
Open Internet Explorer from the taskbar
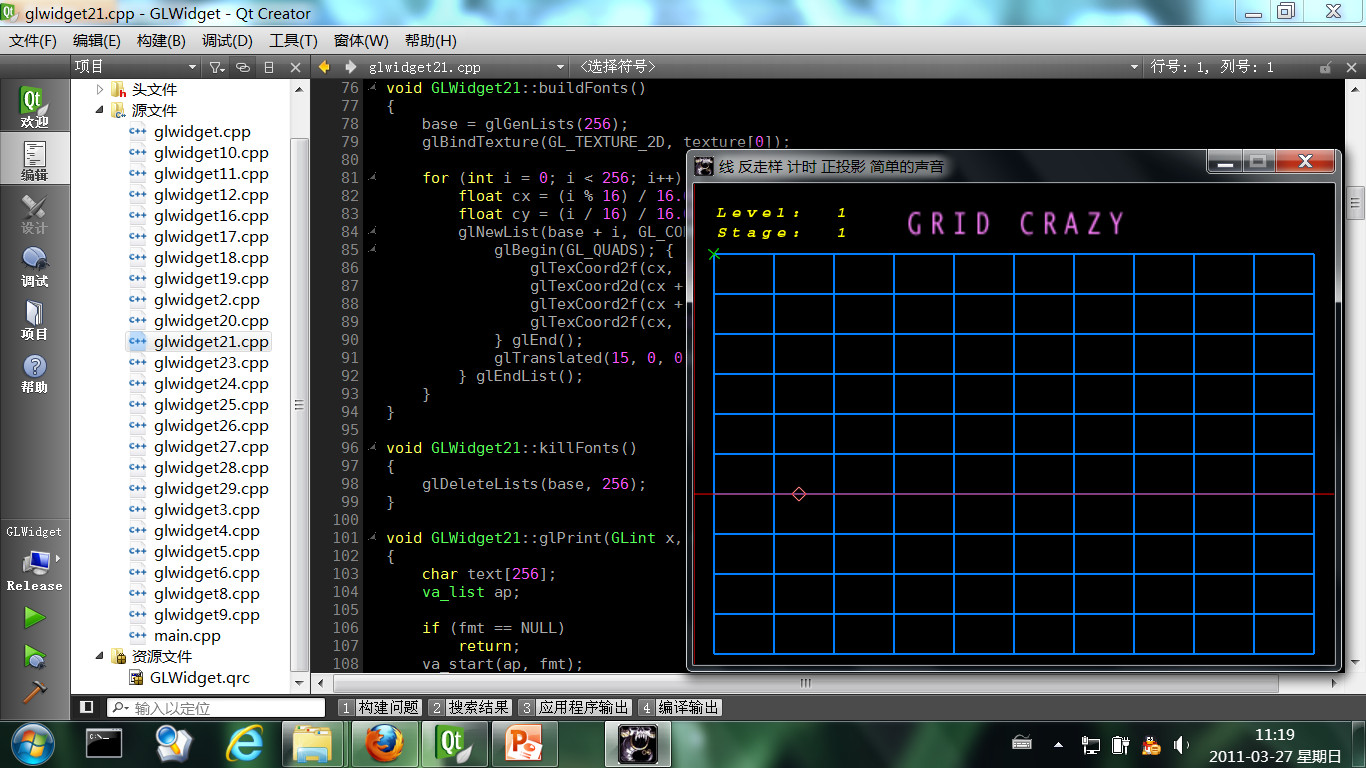click(246, 744)
